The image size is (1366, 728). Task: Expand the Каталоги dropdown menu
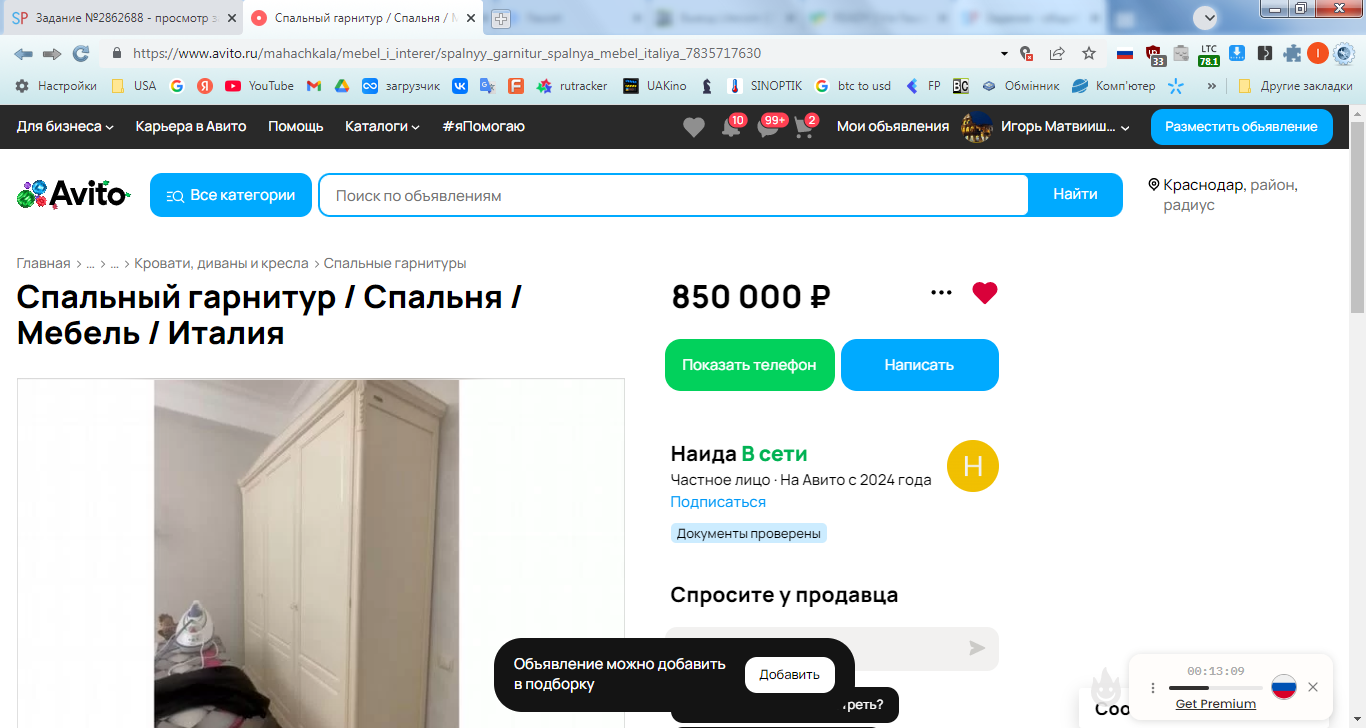[382, 126]
